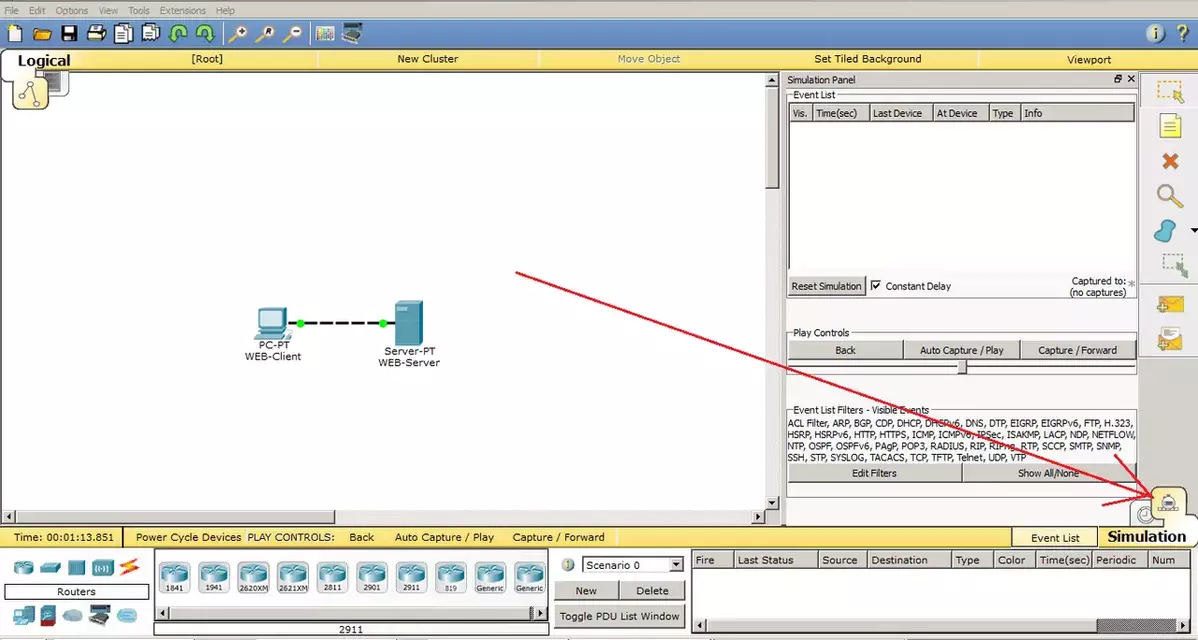Choose the WAN Emulation cloud icon
The width and height of the screenshot is (1198, 640).
73,615
